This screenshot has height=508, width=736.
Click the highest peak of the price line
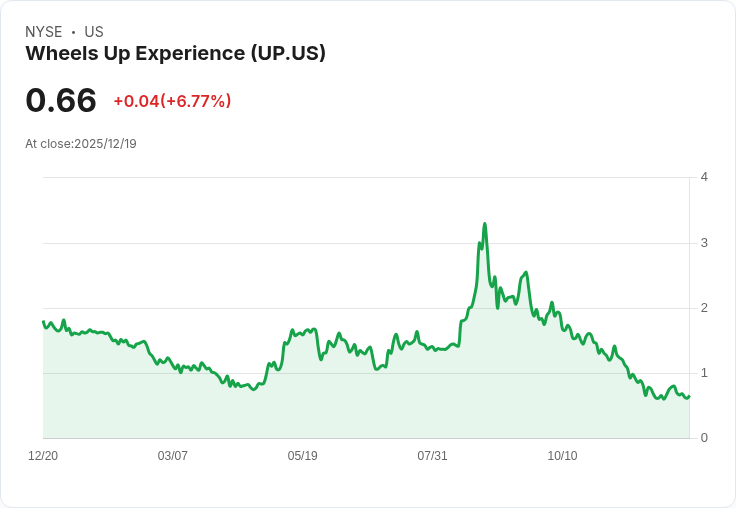tap(485, 224)
